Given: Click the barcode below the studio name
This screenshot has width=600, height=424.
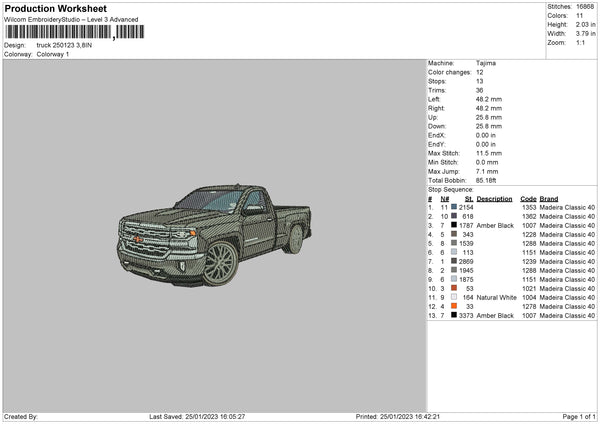Looking at the screenshot, I should coord(58,33).
